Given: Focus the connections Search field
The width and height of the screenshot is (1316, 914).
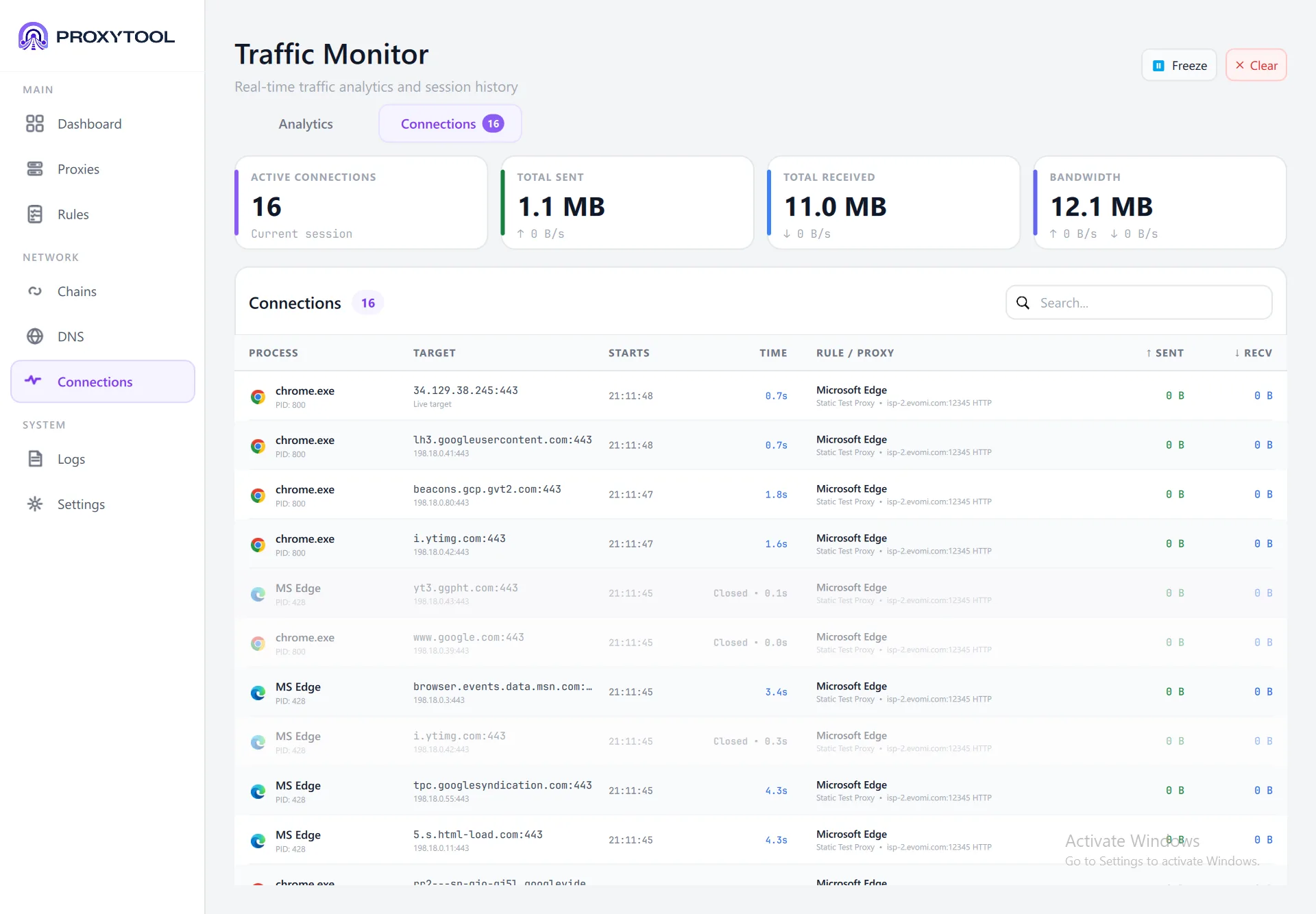Looking at the screenshot, I should (1138, 303).
